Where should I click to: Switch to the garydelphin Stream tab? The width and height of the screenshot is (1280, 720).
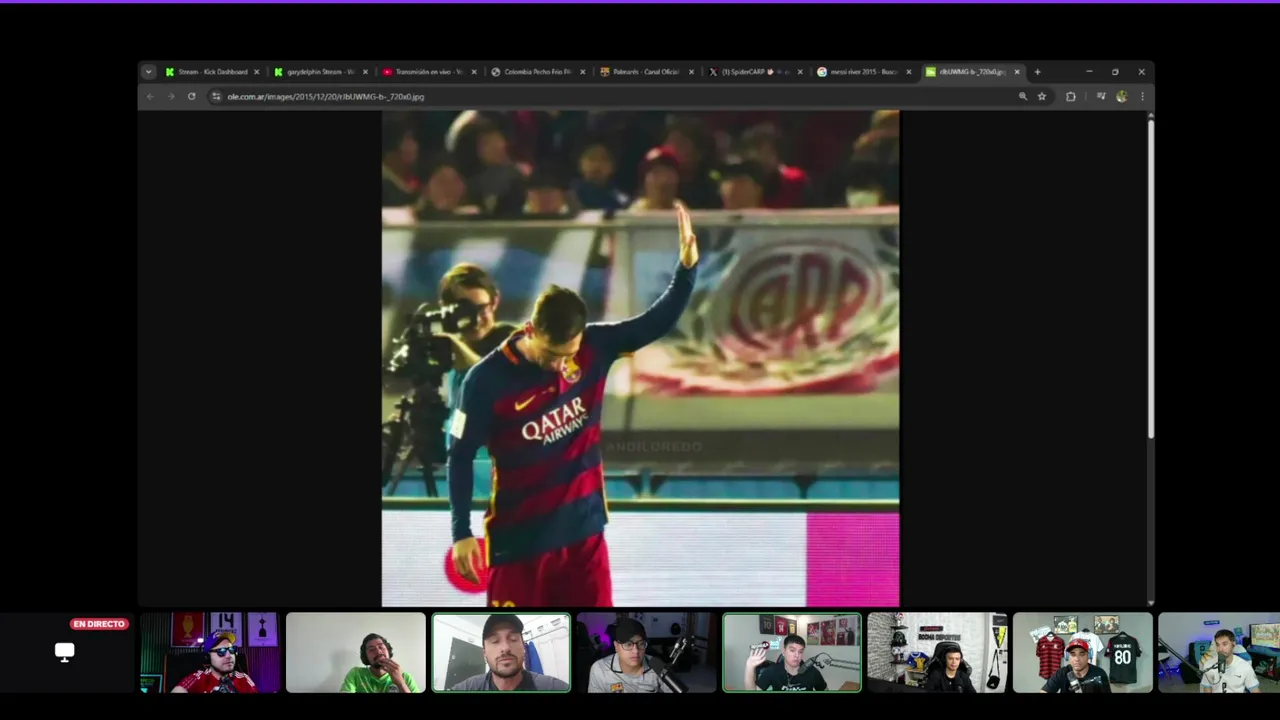pyautogui.click(x=320, y=72)
